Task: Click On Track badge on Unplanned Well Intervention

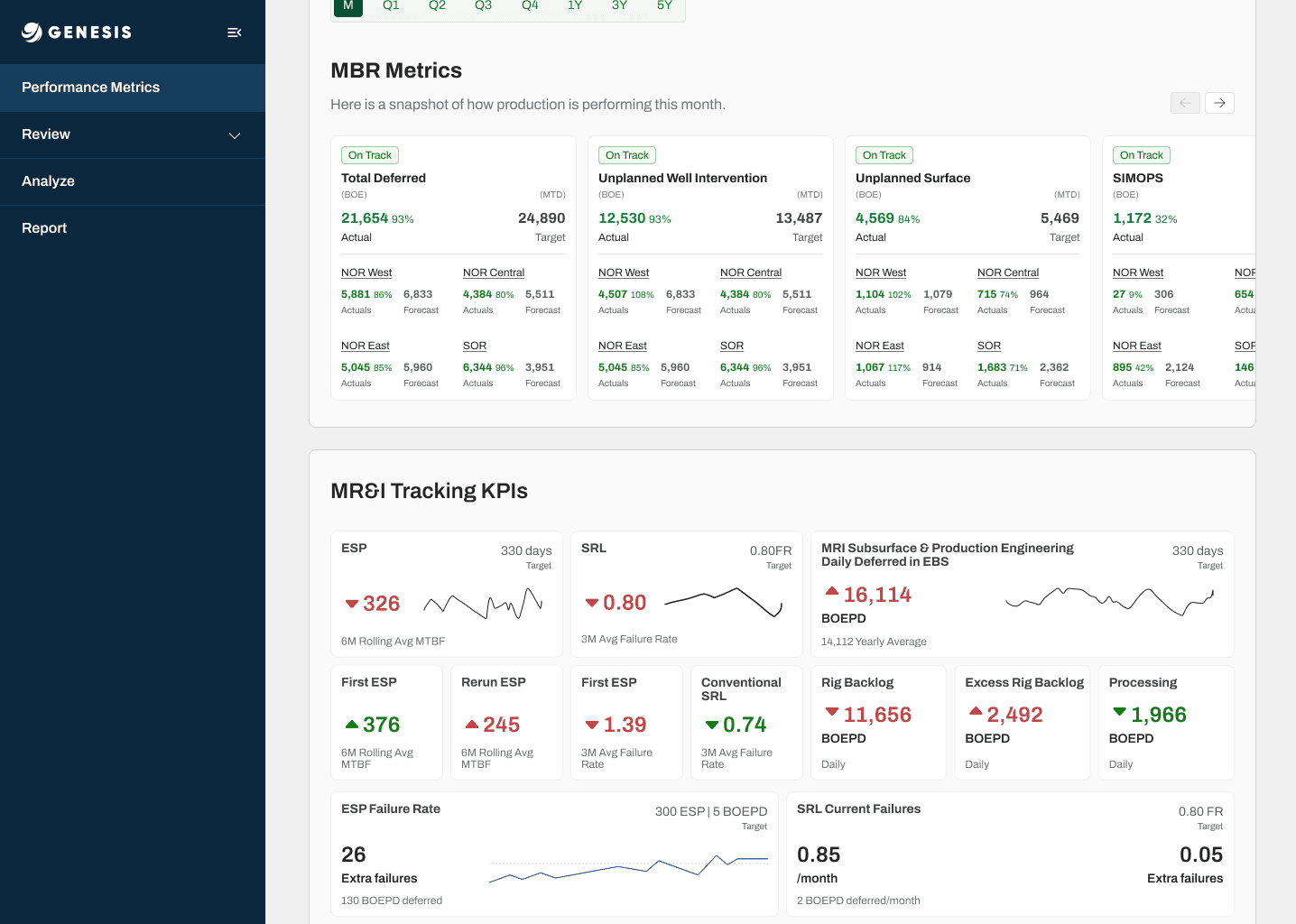Action: tap(627, 155)
